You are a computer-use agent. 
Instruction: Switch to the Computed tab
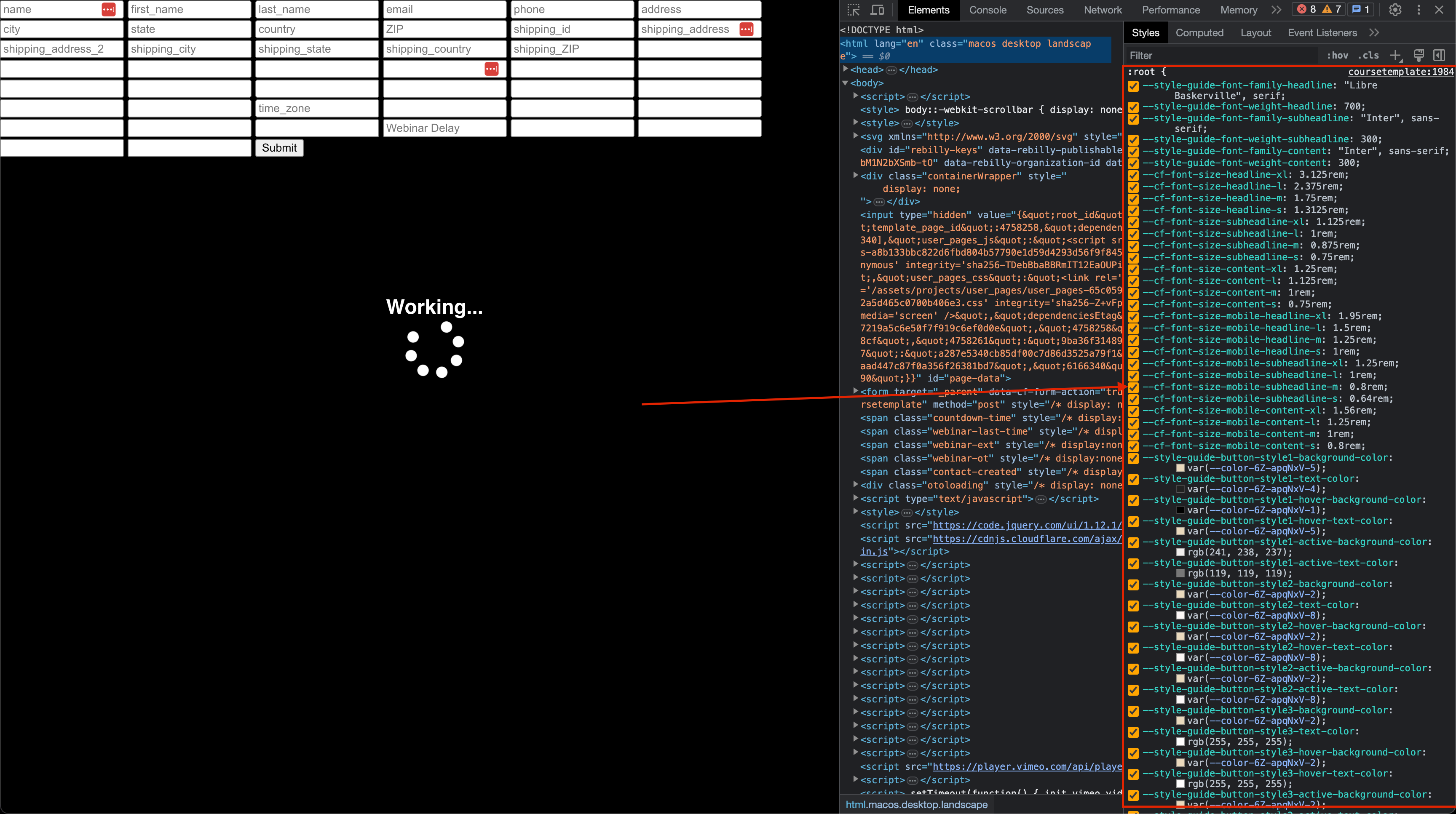[1199, 33]
